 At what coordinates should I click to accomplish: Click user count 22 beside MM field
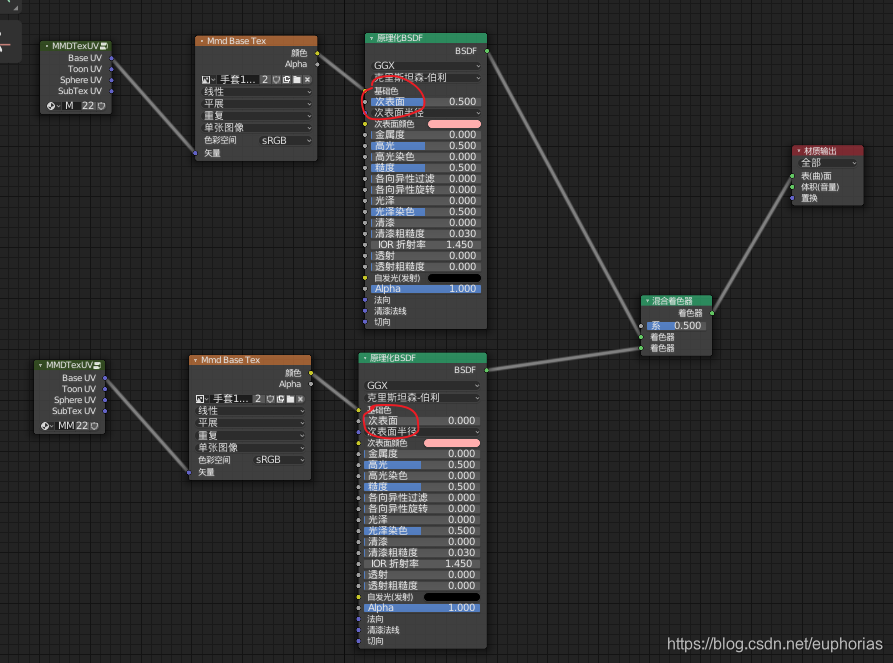(x=82, y=426)
